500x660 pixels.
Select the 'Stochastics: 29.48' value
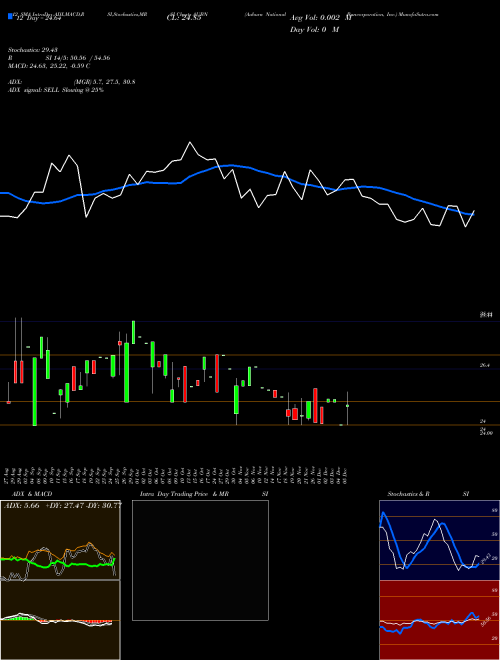click(x=32, y=50)
